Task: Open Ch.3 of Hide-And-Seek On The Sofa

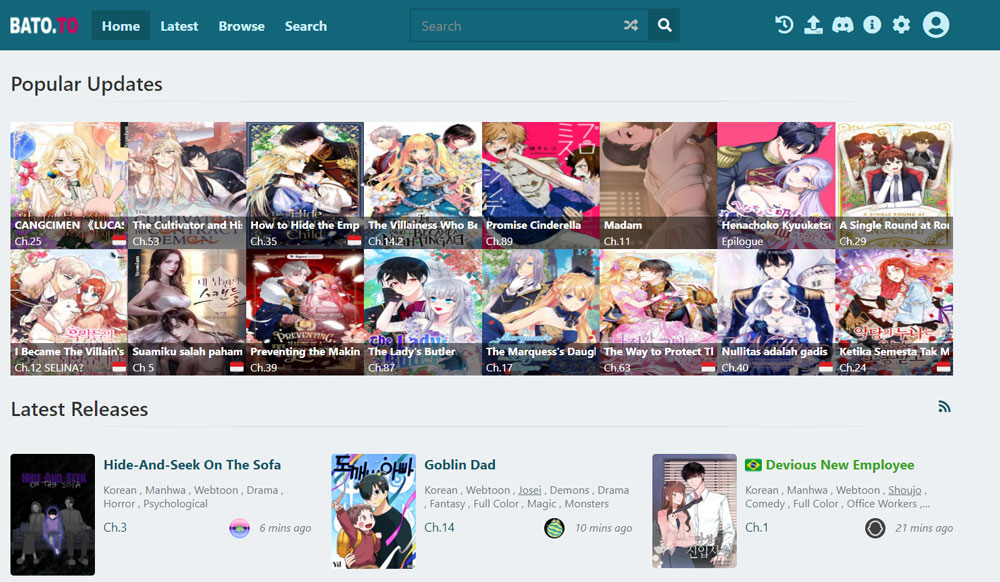Action: [115, 527]
